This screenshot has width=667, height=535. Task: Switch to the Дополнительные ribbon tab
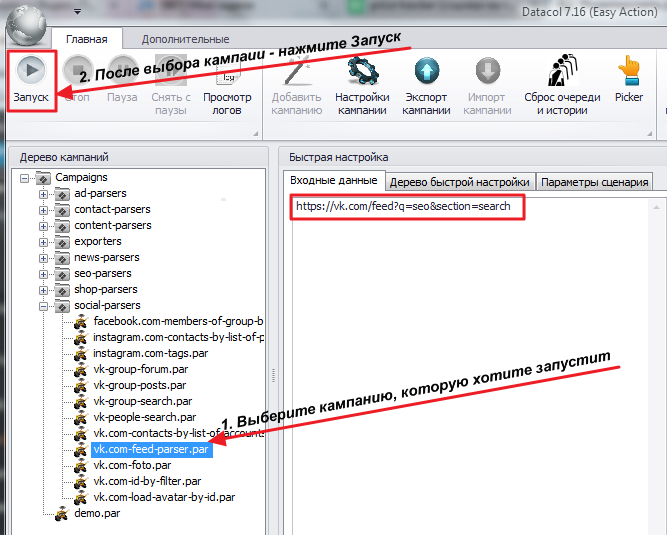click(185, 39)
